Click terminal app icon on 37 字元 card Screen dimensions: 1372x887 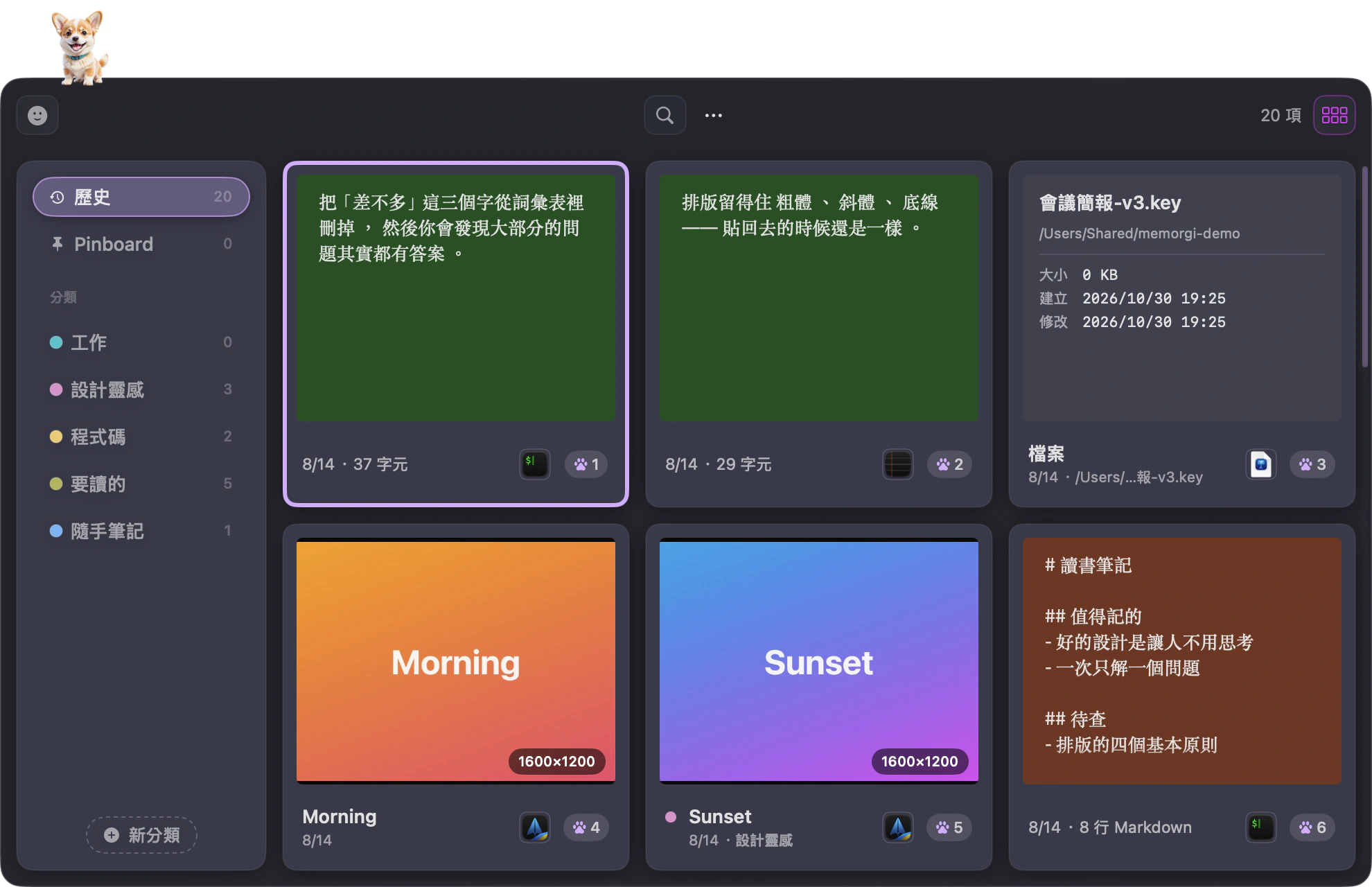535,464
